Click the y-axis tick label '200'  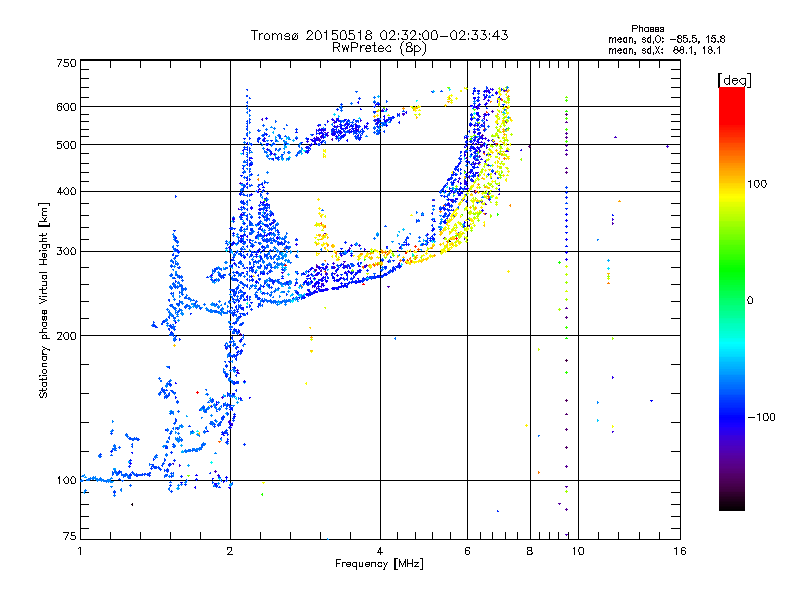tap(67, 336)
